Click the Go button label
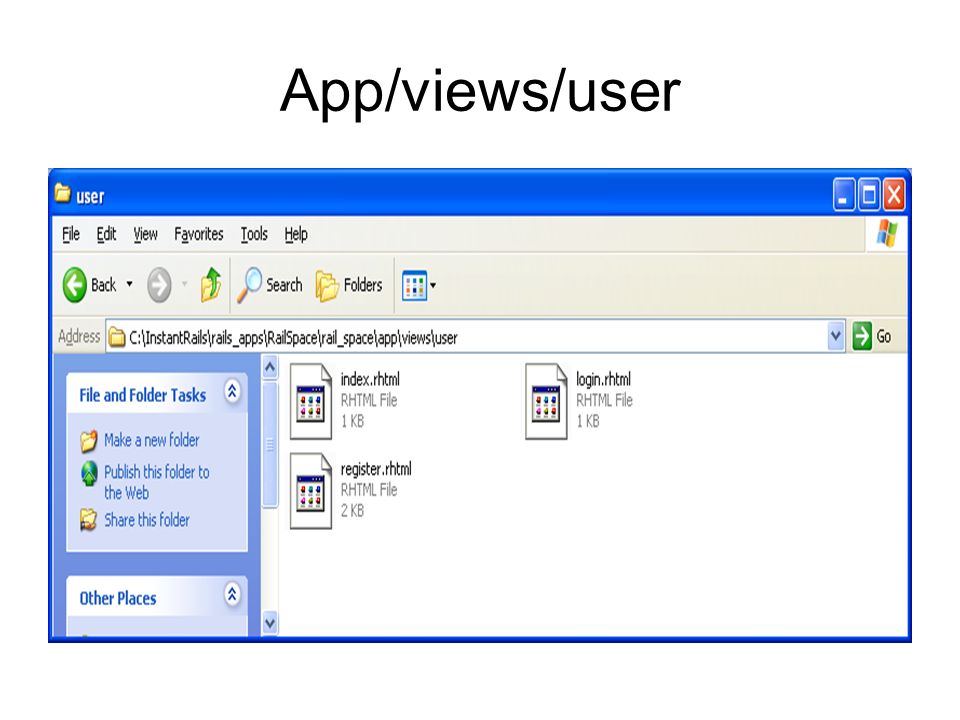The image size is (960, 720). pyautogui.click(x=883, y=336)
